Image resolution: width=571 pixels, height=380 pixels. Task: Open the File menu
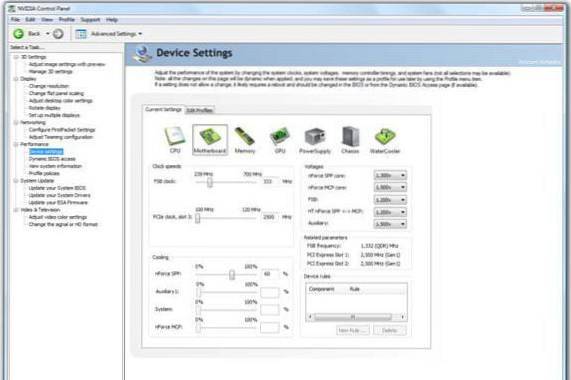[x=15, y=20]
